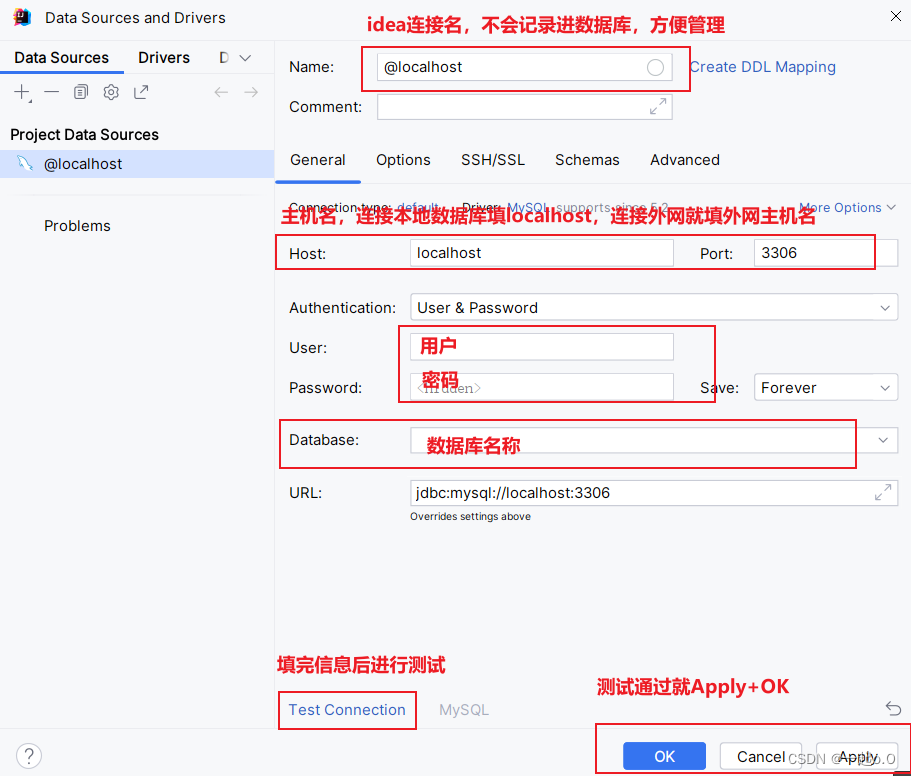
Task: Click the back navigation arrow
Action: [220, 92]
